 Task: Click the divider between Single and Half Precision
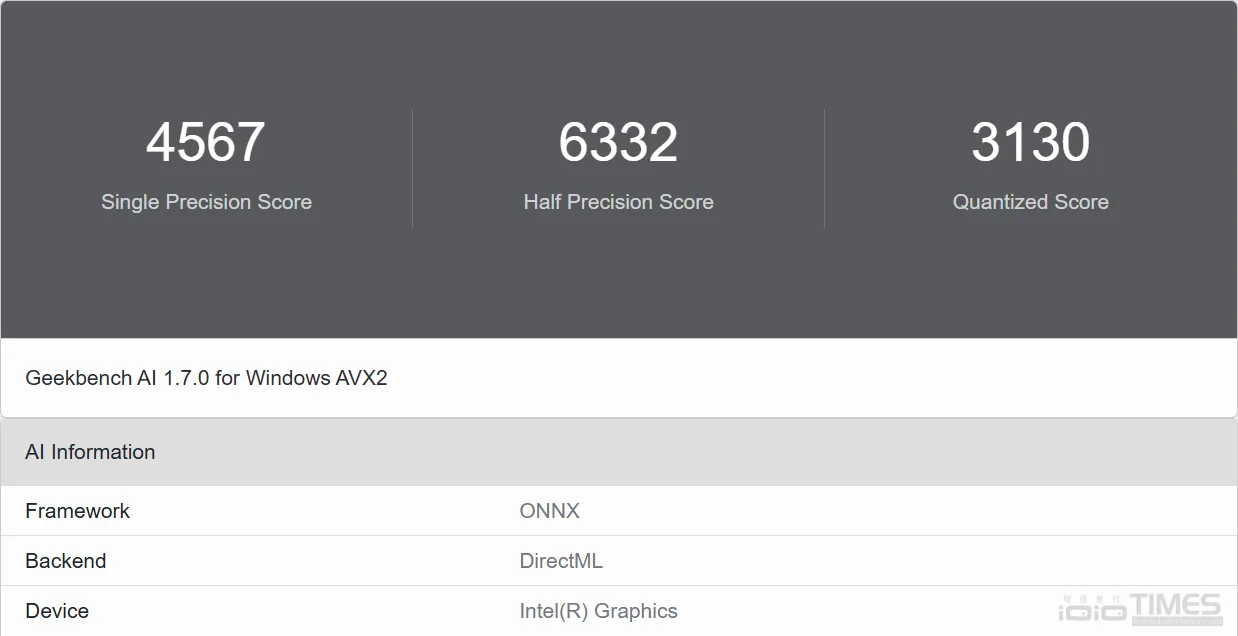pyautogui.click(x=412, y=168)
